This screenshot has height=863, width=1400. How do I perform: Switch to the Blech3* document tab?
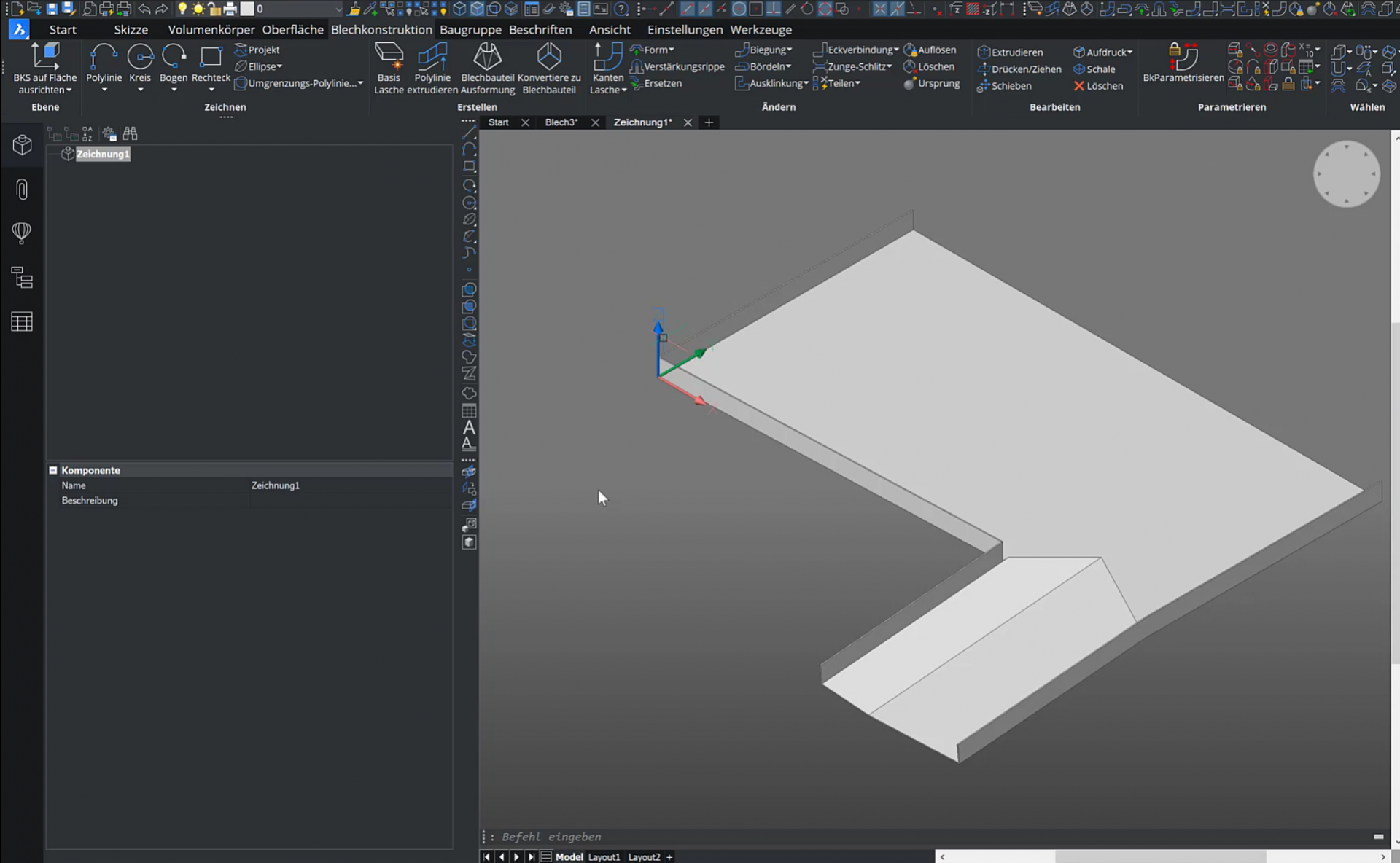(x=561, y=122)
